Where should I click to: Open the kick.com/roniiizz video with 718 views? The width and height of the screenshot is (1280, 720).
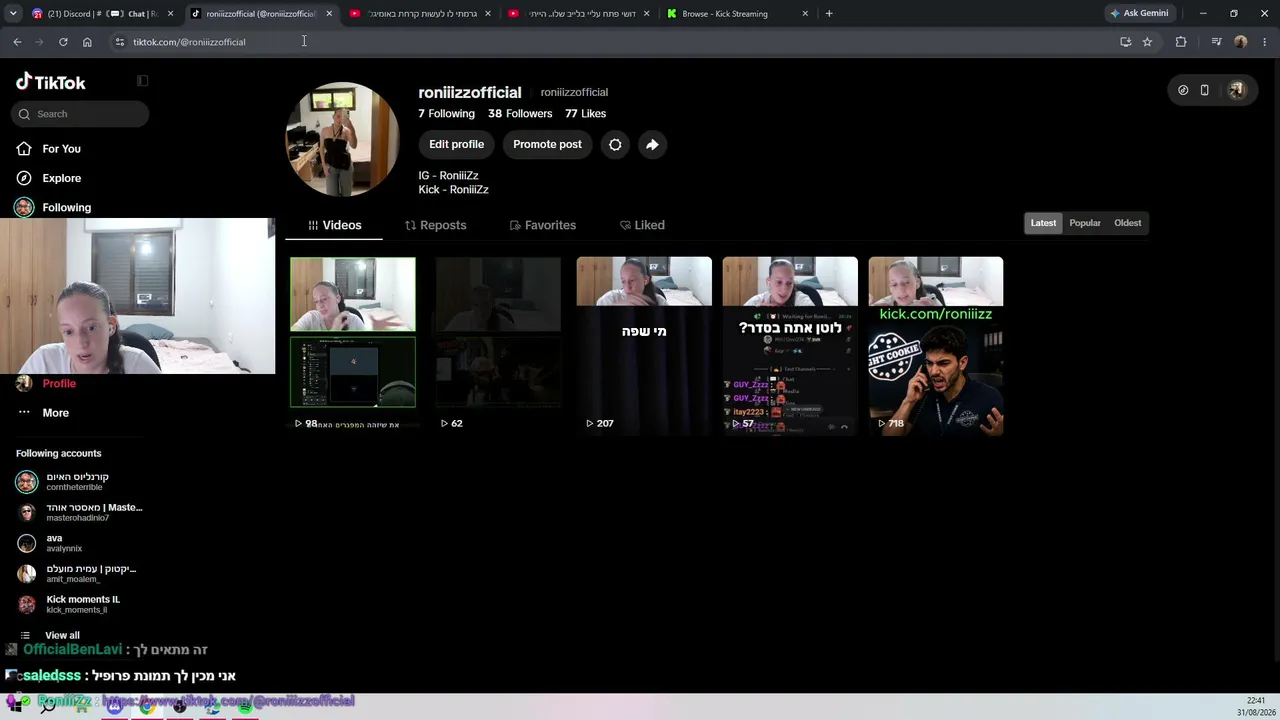pyautogui.click(x=936, y=346)
